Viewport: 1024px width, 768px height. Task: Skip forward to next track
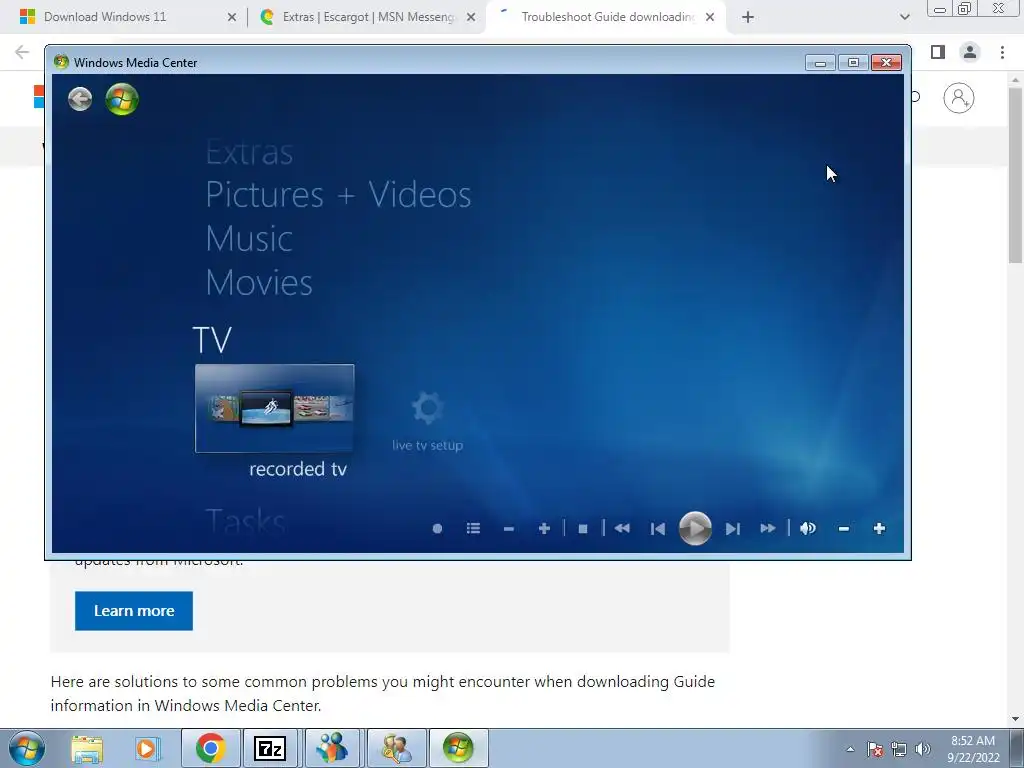click(733, 528)
